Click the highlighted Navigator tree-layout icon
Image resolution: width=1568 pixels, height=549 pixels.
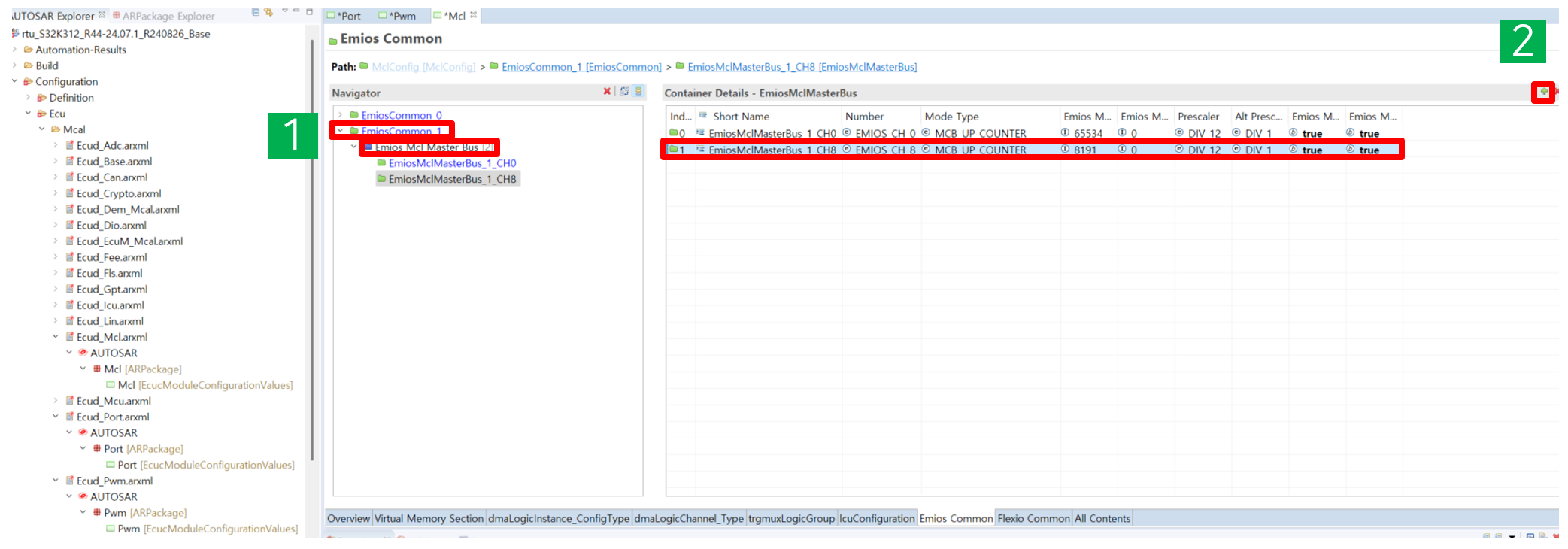[x=638, y=92]
